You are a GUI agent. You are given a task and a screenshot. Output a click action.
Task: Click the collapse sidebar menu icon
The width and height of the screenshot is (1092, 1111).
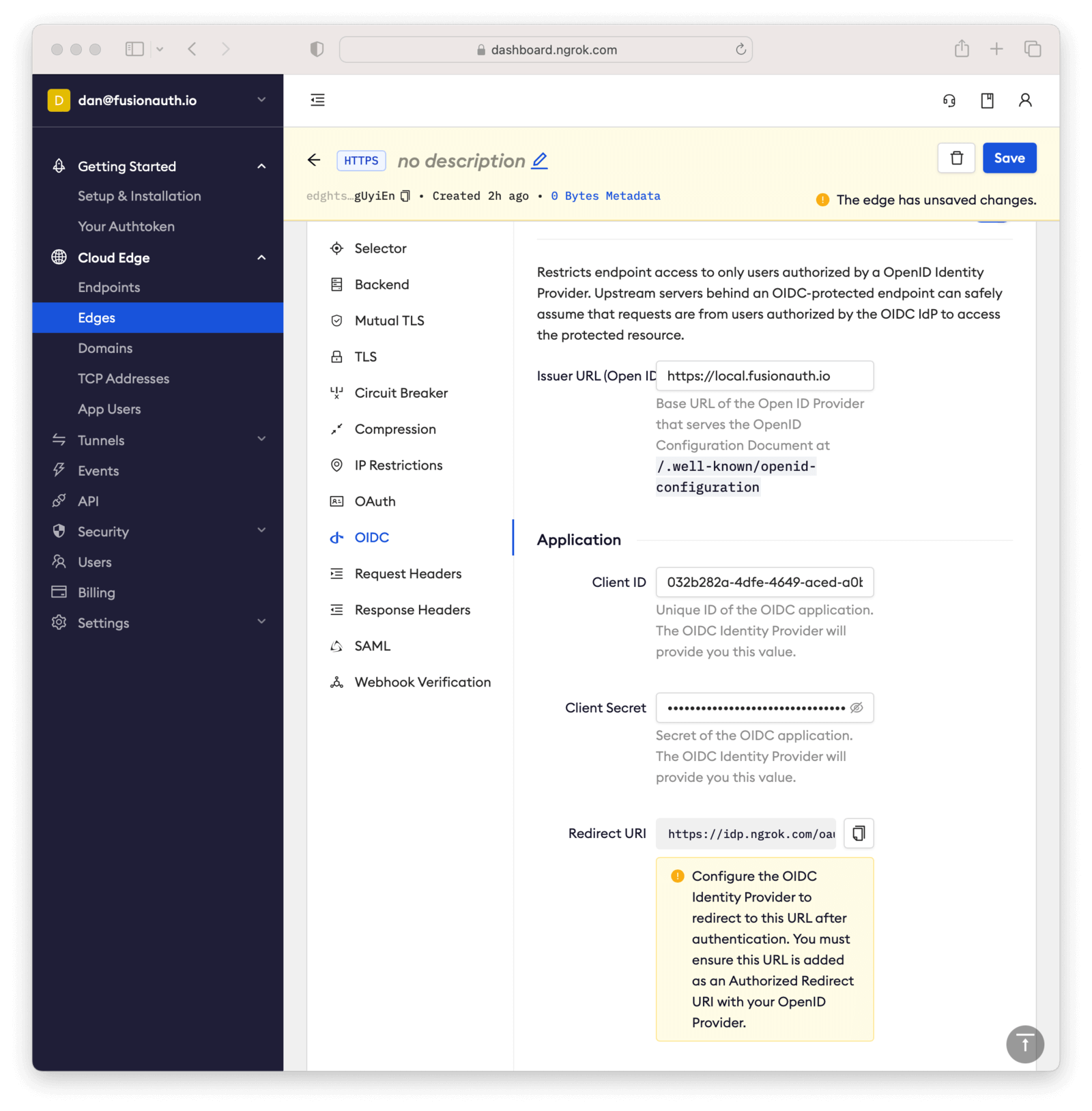click(317, 100)
